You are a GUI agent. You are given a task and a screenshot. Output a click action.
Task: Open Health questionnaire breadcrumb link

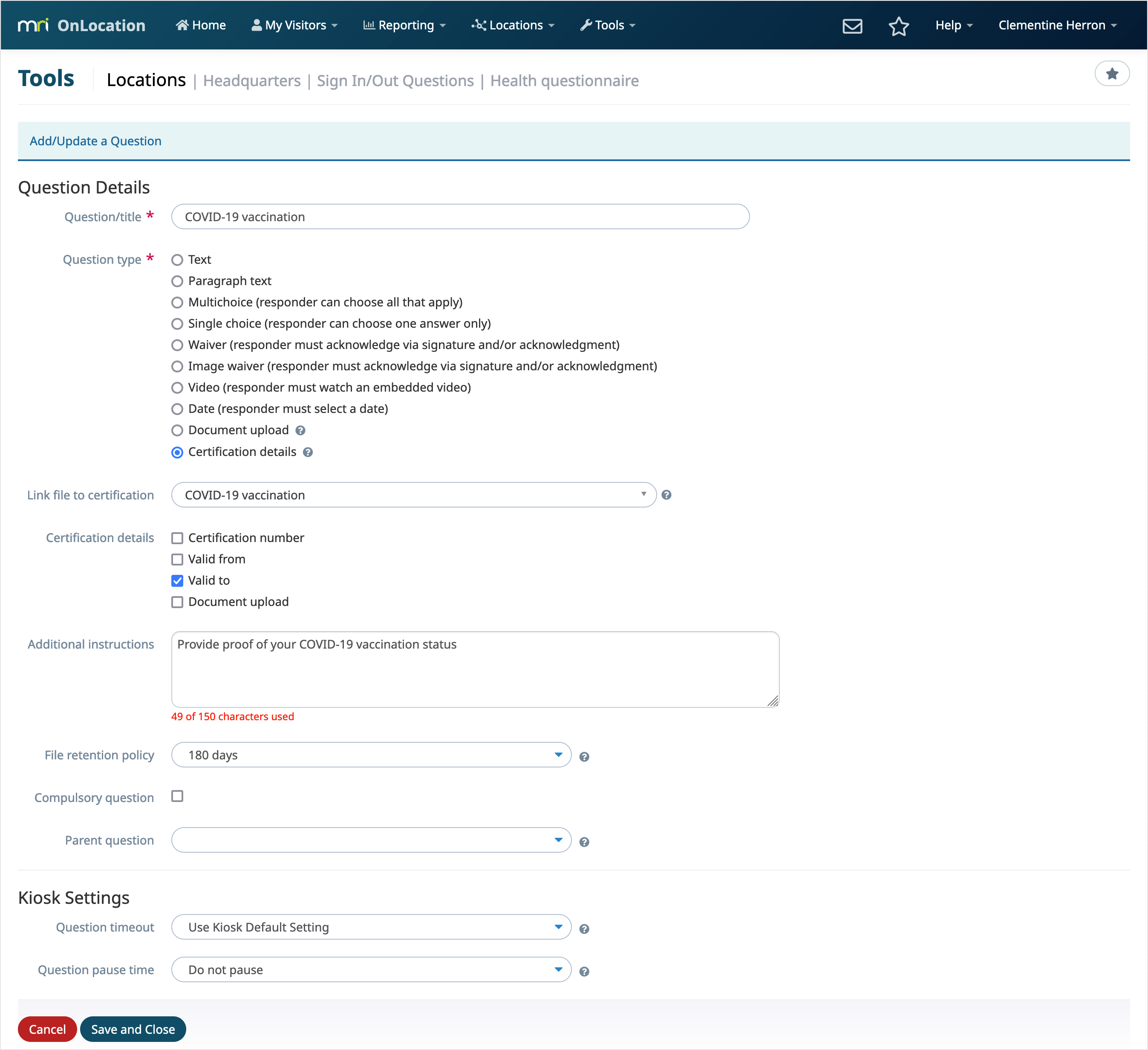pyautogui.click(x=564, y=81)
